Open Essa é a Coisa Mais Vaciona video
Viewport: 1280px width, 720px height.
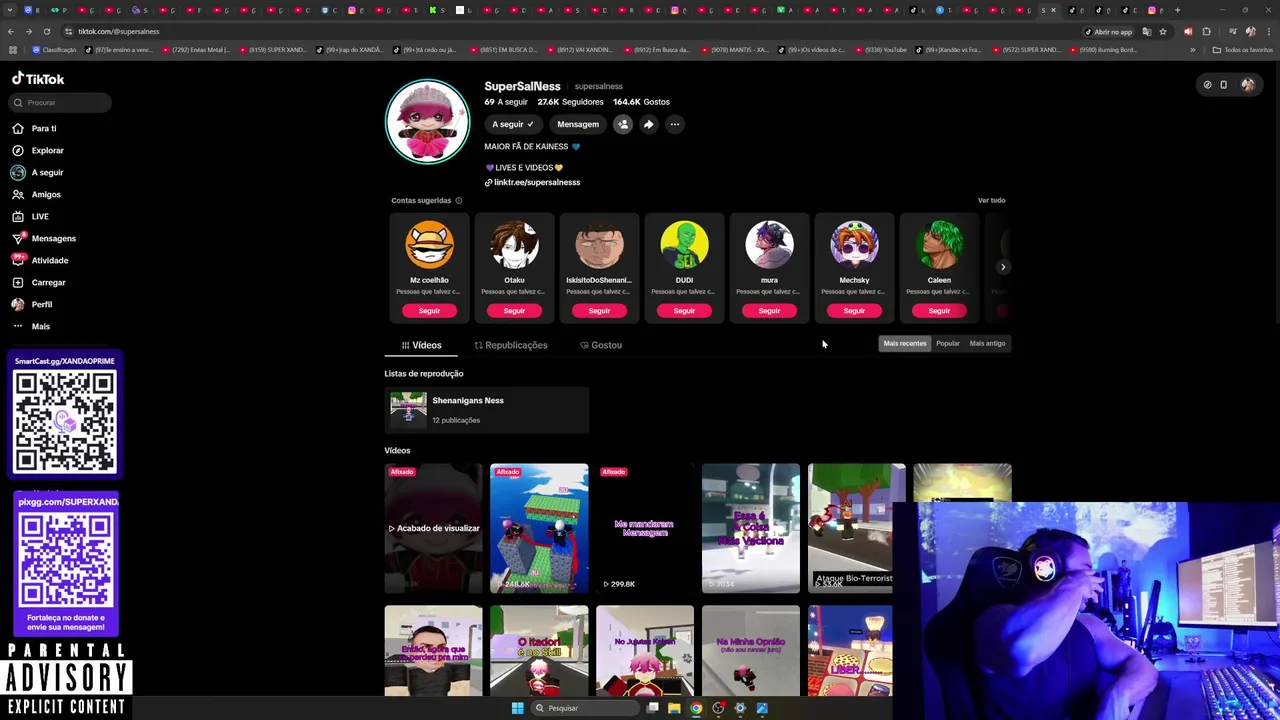(751, 528)
